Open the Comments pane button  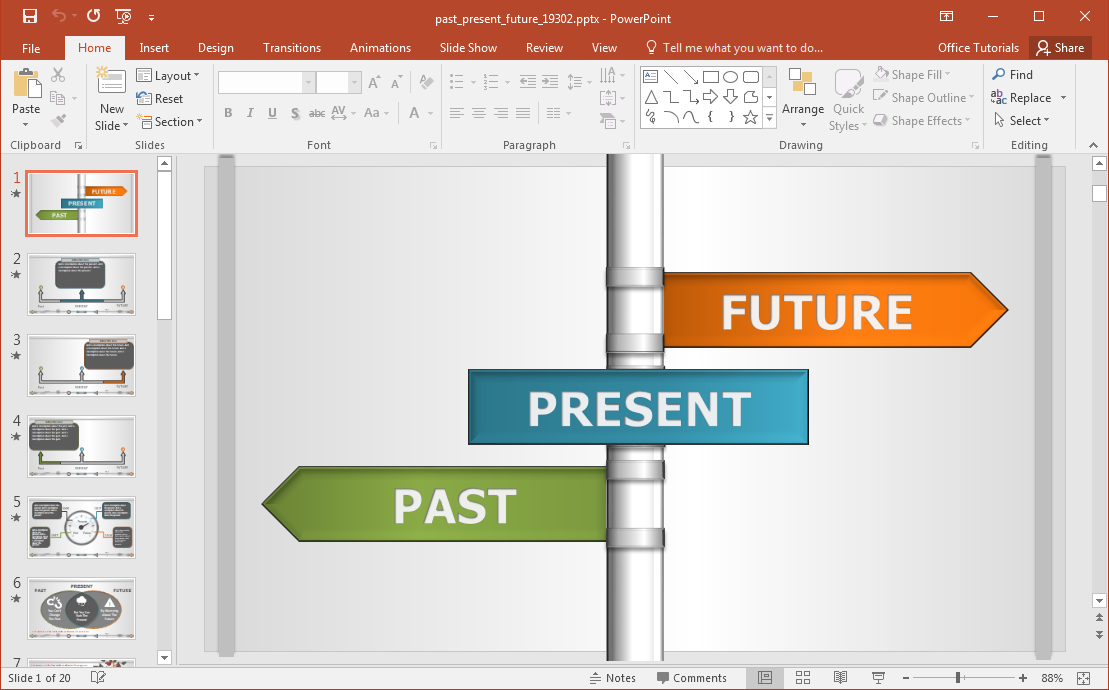691,678
